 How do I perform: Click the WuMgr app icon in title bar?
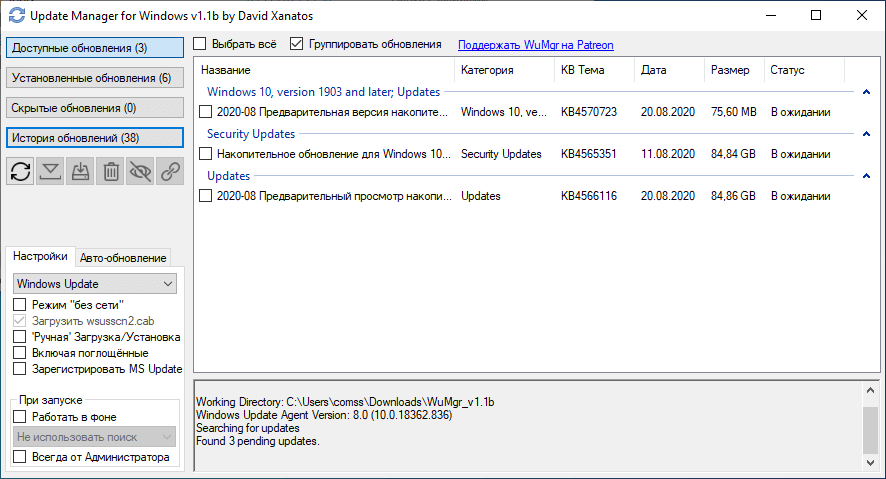pos(16,15)
